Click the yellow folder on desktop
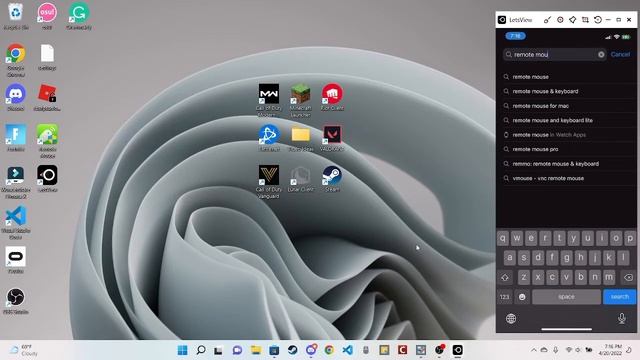This screenshot has height=360, width=640. [301, 138]
